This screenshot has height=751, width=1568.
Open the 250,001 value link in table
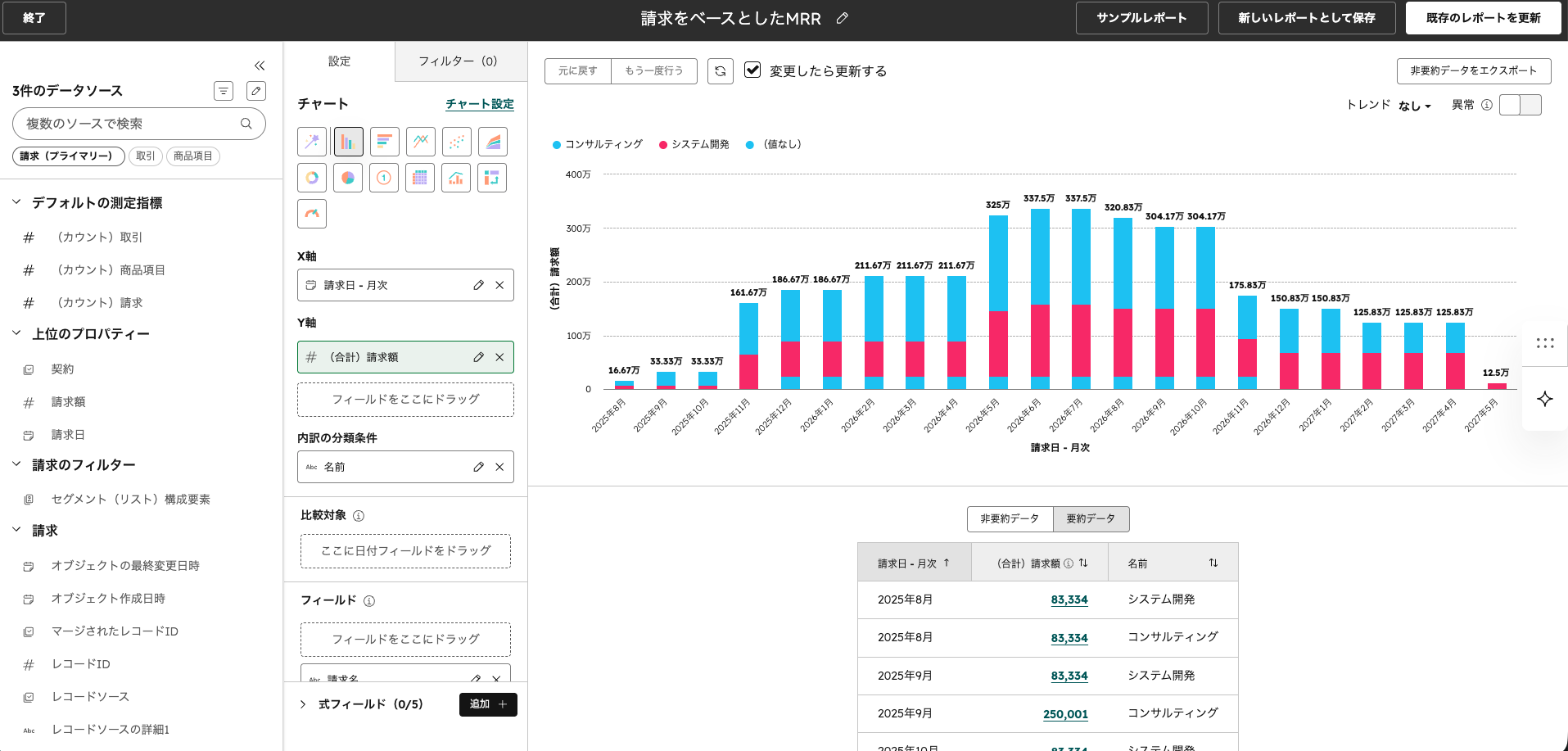click(1065, 714)
